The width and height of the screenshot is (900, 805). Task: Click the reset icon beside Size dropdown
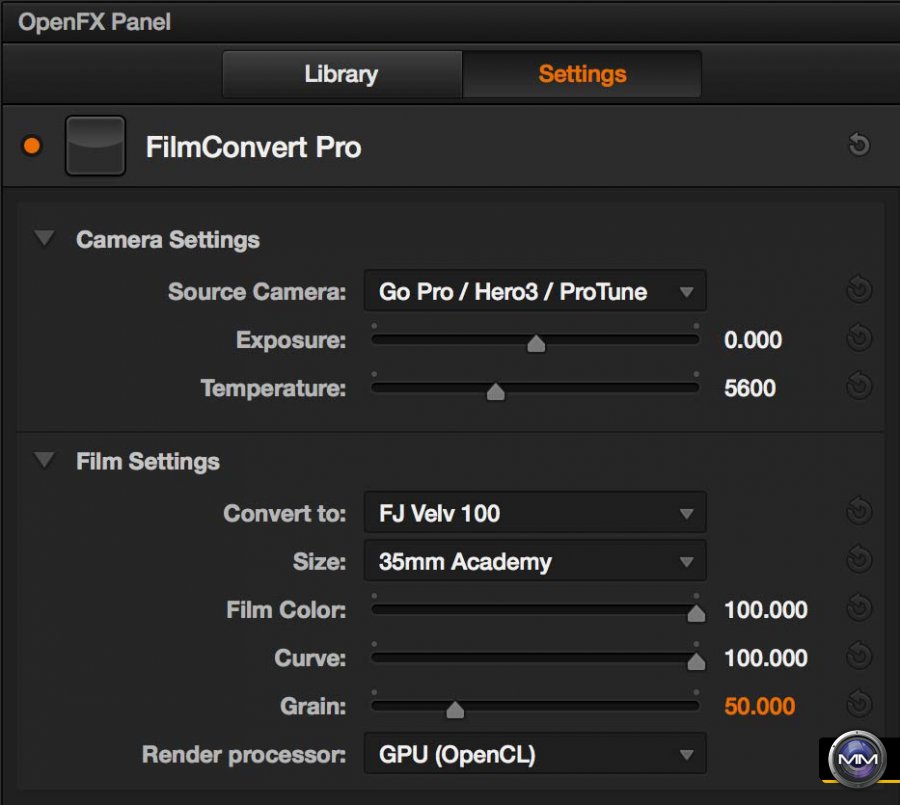pyautogui.click(x=858, y=561)
